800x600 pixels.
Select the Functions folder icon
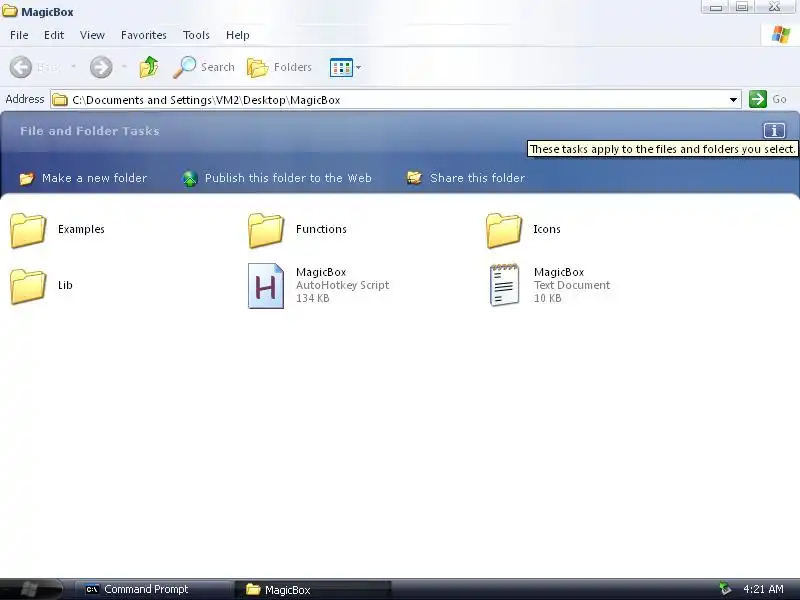click(266, 230)
